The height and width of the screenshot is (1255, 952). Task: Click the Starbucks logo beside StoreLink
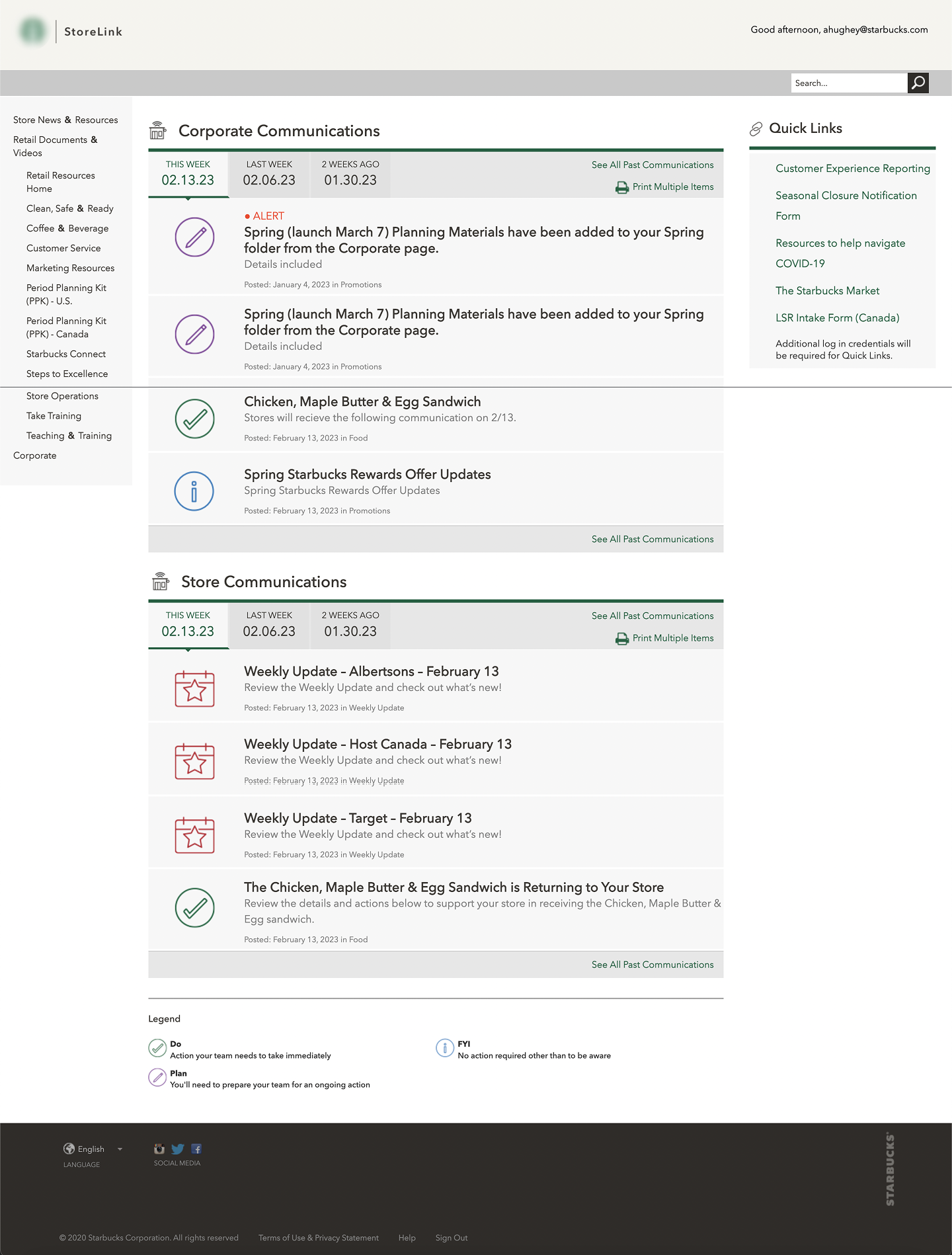click(x=32, y=31)
